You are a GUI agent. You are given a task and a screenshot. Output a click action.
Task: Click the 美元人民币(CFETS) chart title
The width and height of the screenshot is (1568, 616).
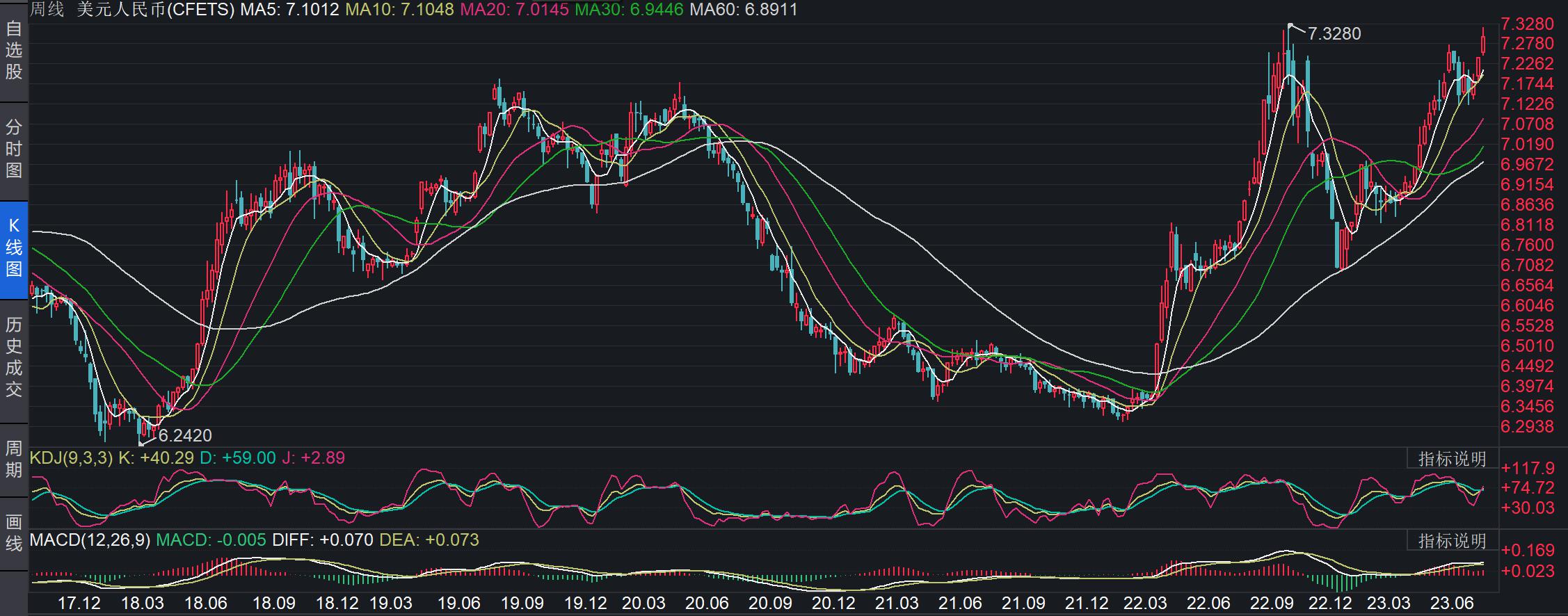[x=156, y=10]
